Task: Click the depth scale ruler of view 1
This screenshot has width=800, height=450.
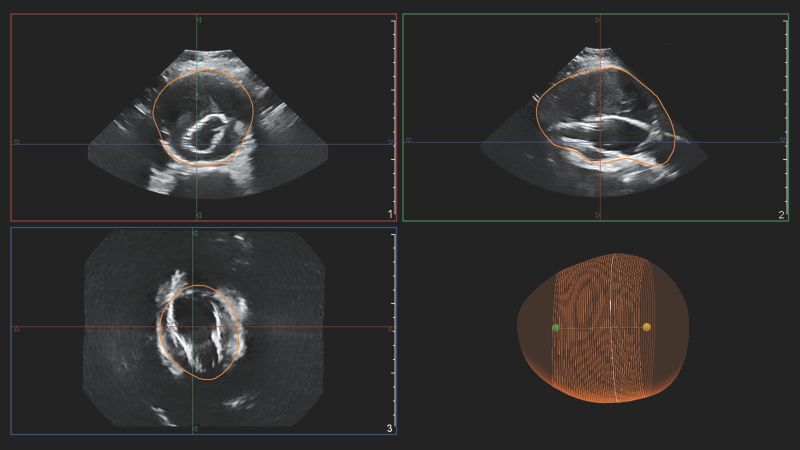Action: (x=394, y=116)
